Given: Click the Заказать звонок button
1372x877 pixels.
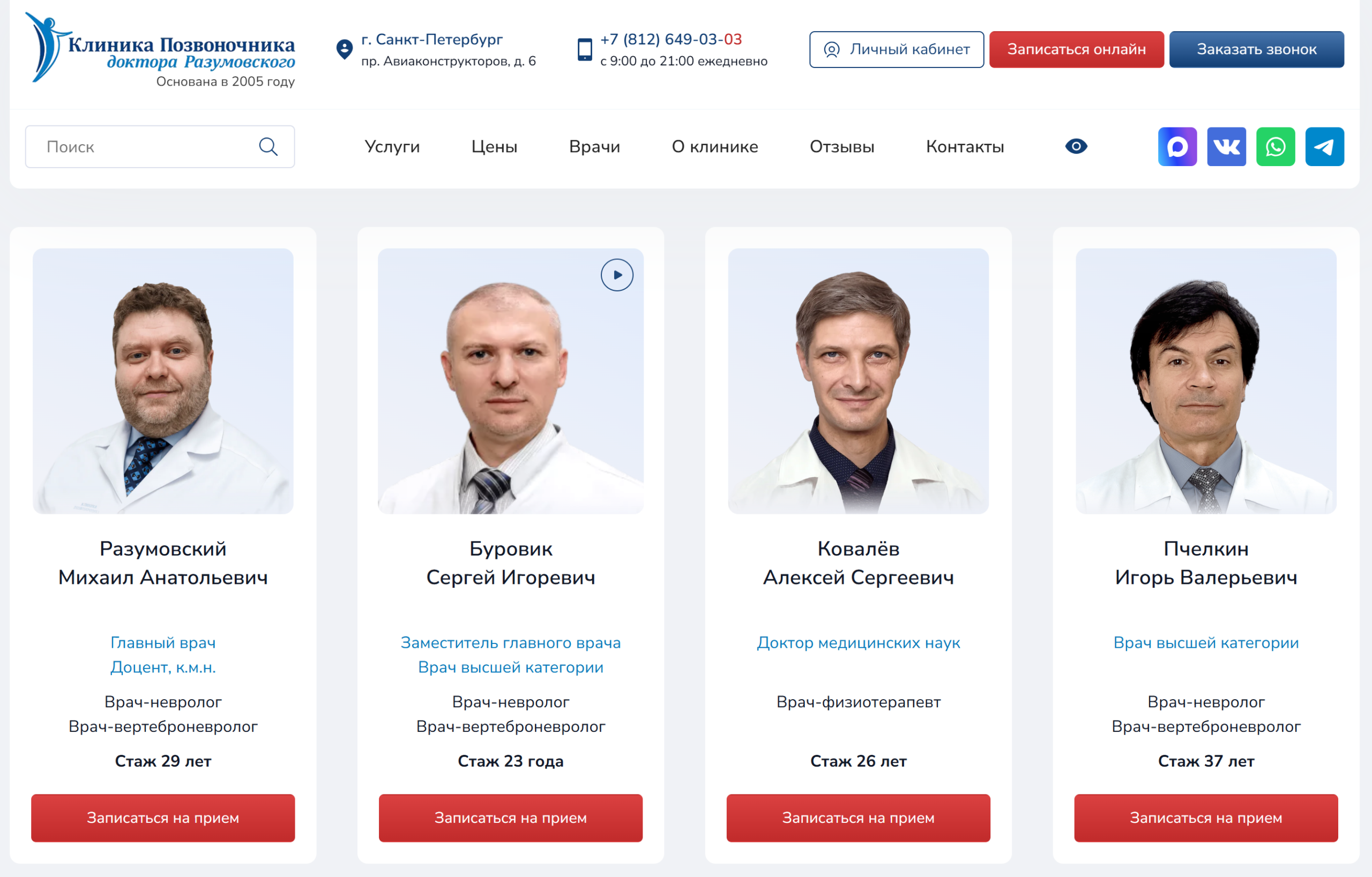Looking at the screenshot, I should [x=1256, y=49].
